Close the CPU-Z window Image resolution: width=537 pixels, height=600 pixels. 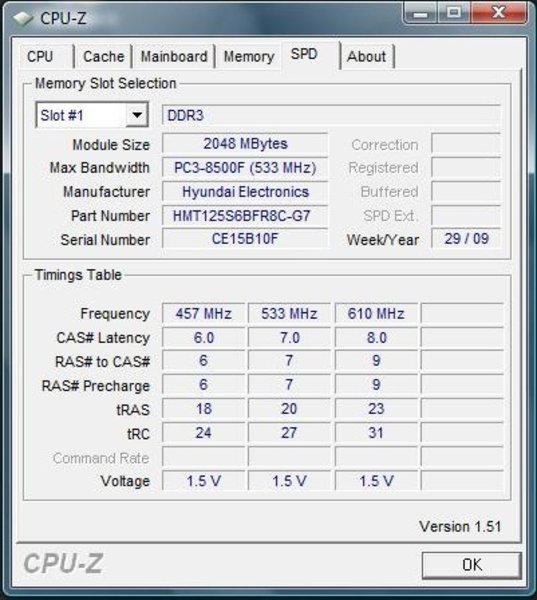tap(499, 13)
